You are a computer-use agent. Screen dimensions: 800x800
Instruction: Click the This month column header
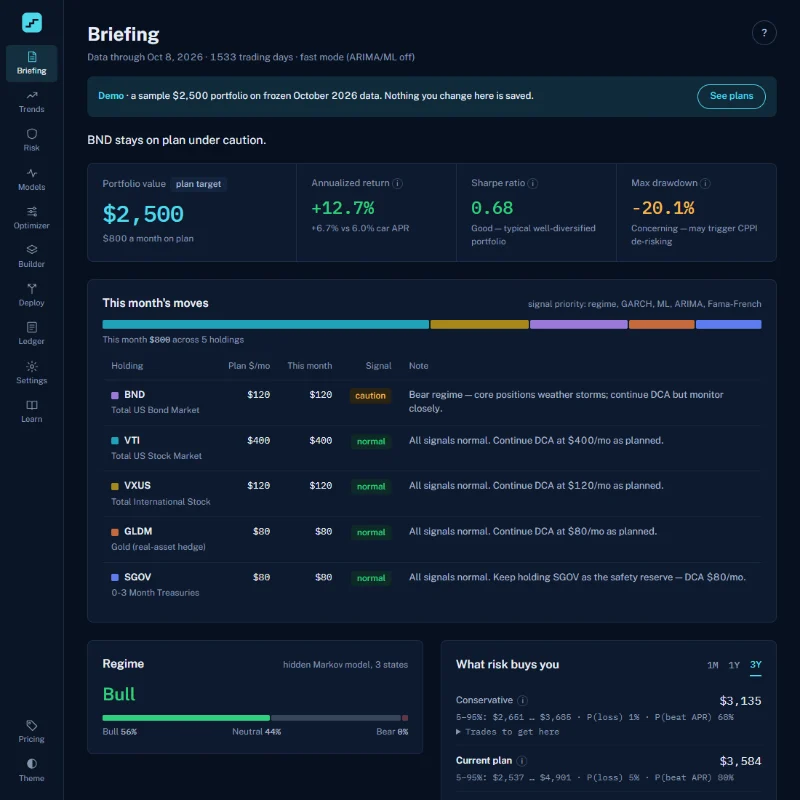[x=310, y=366]
